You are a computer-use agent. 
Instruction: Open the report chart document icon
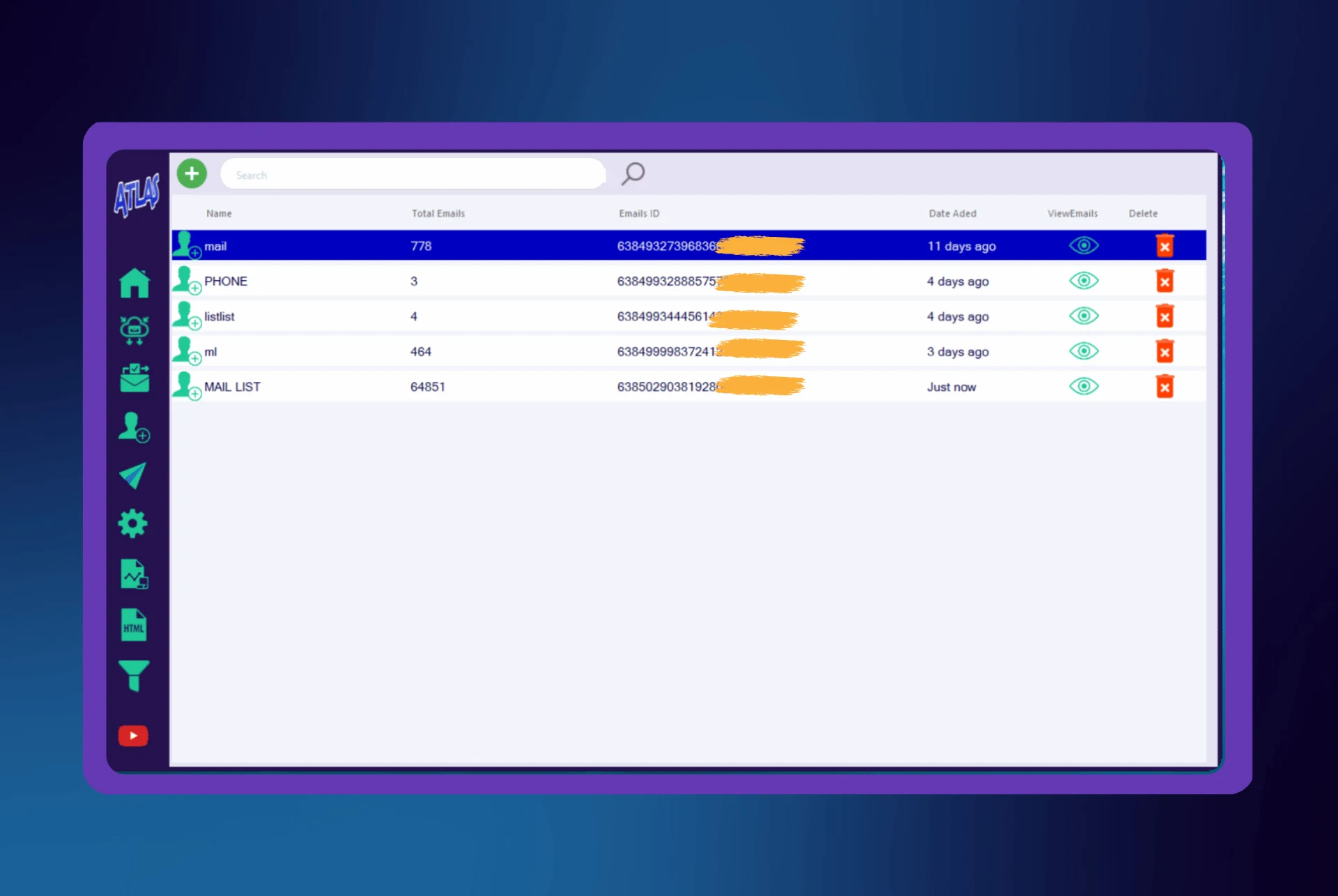pos(134,574)
